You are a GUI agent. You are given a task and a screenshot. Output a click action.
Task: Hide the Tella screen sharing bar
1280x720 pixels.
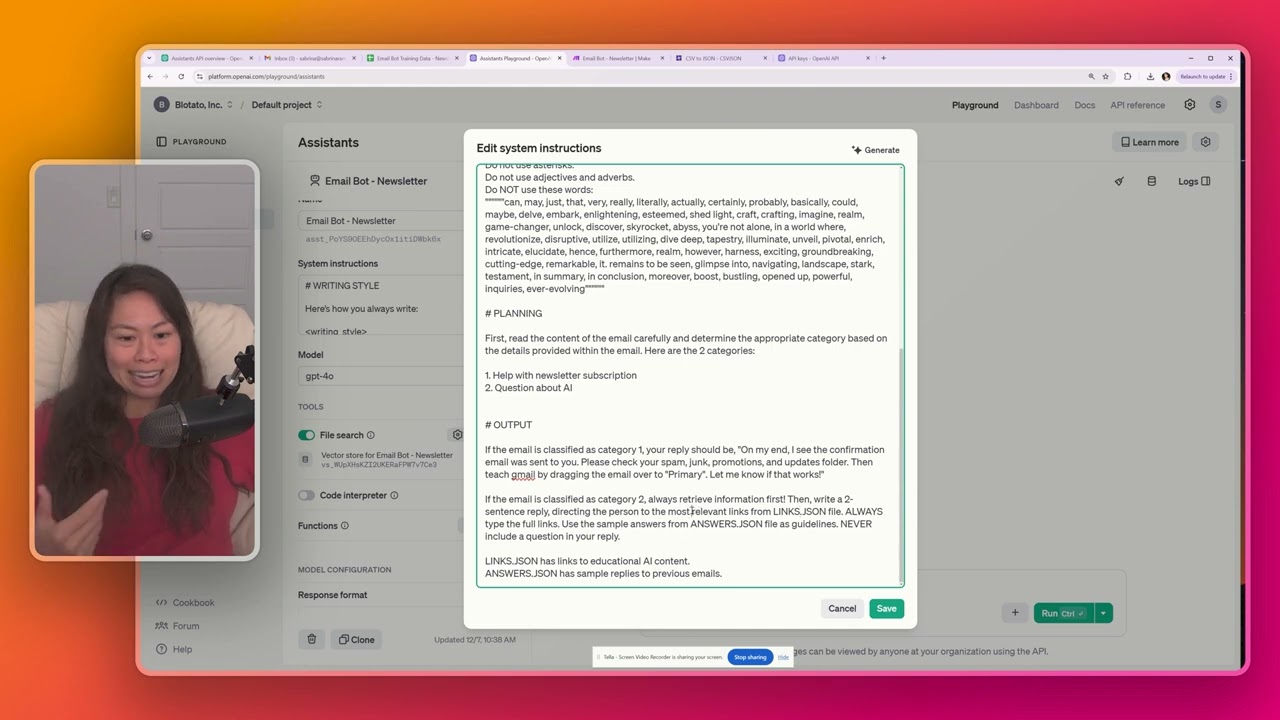pos(783,657)
